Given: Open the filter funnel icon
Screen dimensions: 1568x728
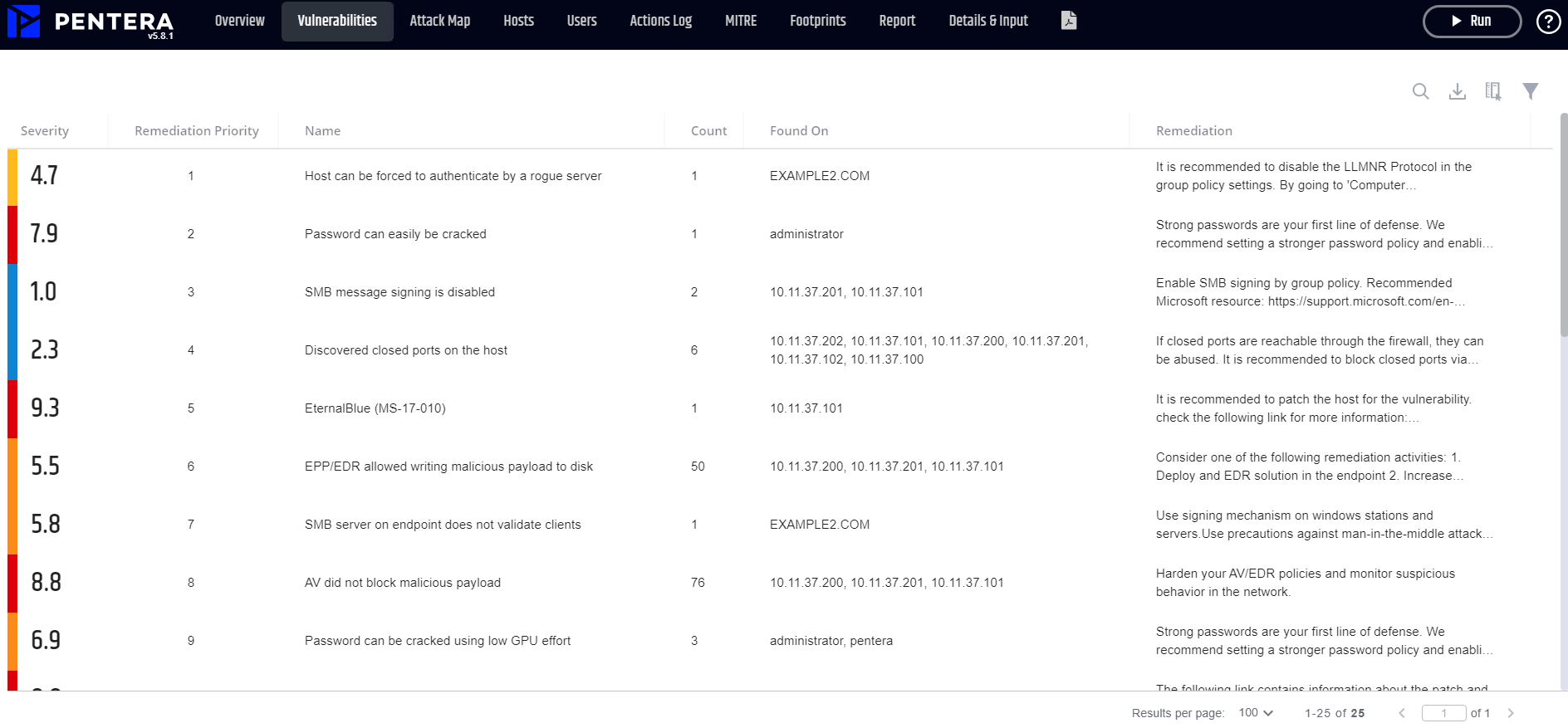Looking at the screenshot, I should click(x=1530, y=91).
